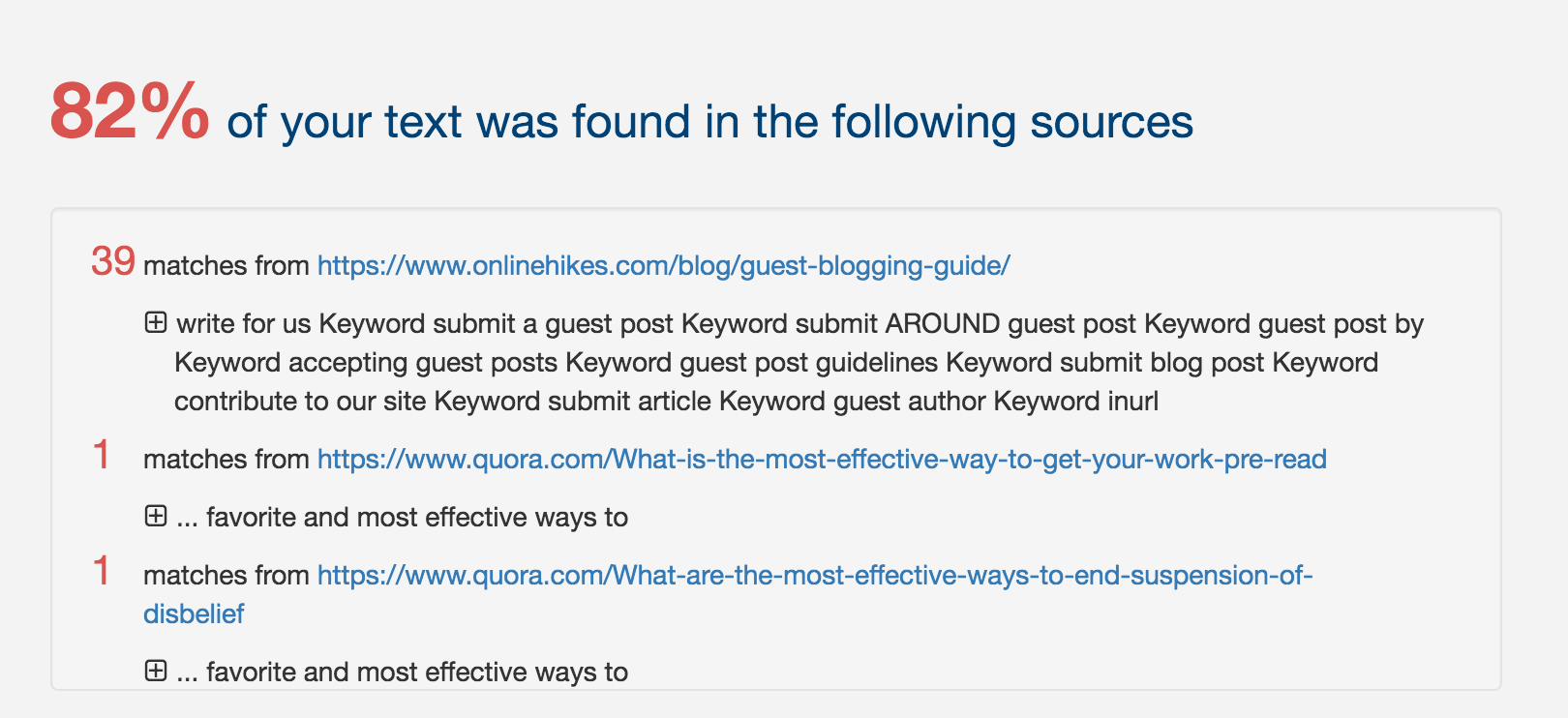
Task: Click 'matches from' label before onlinehikes link
Action: click(x=226, y=266)
